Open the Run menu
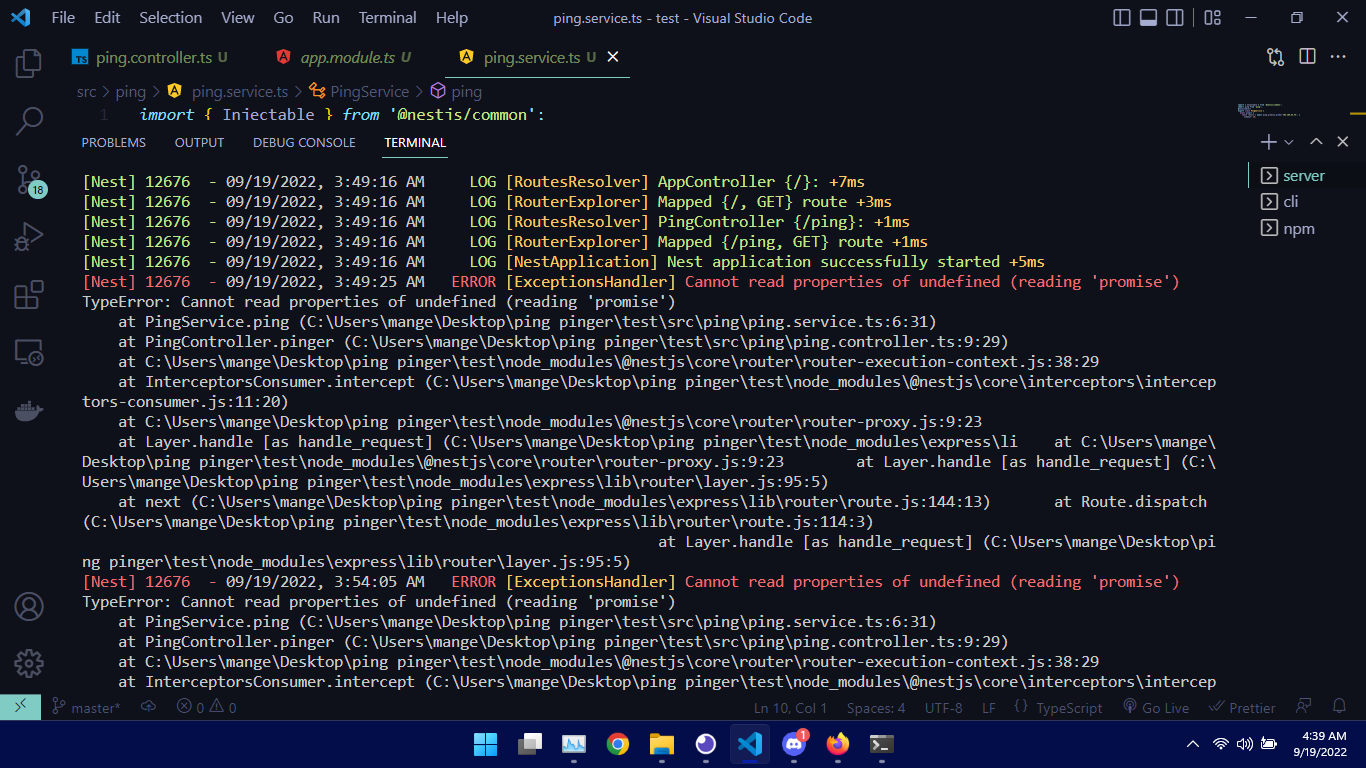Screen dimensions: 1366x768 point(326,18)
